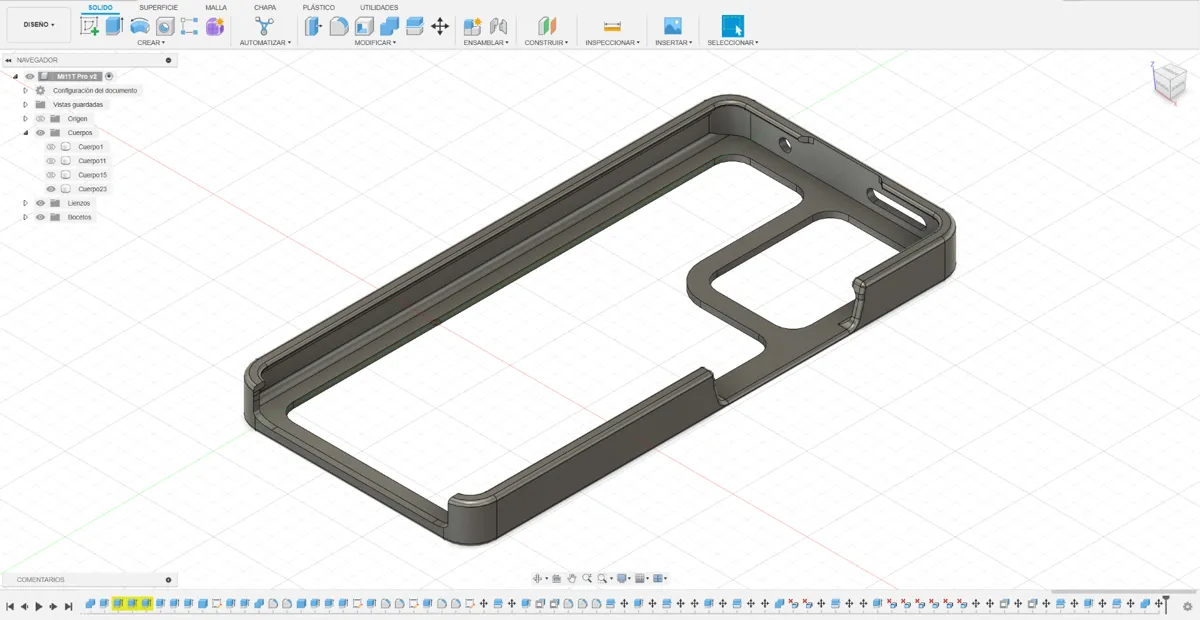Screen dimensions: 1200x620
Task: Open the SELECCIONAR dropdown menu
Action: 733,43
